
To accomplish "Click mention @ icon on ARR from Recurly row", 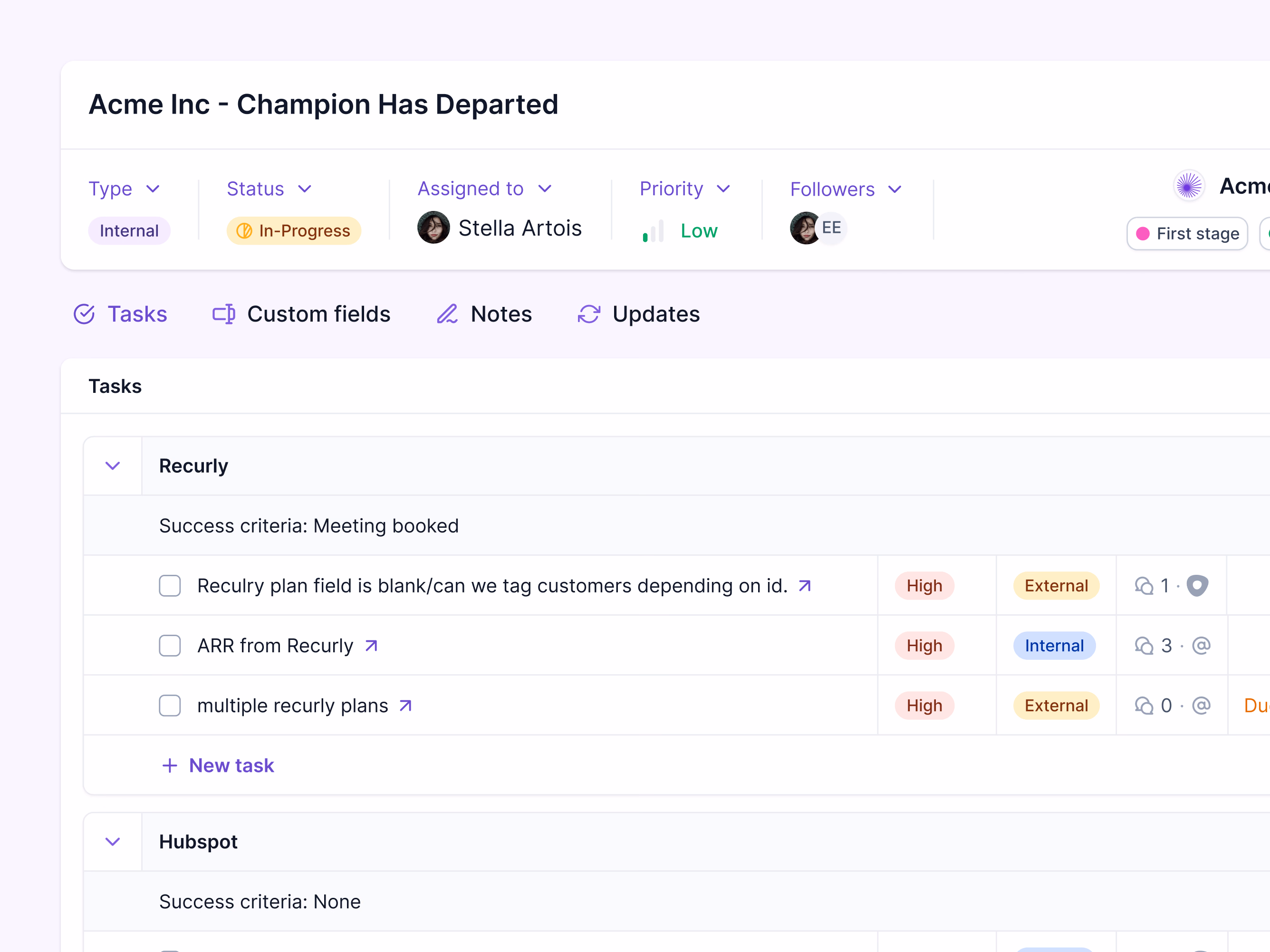I will coord(1201,646).
